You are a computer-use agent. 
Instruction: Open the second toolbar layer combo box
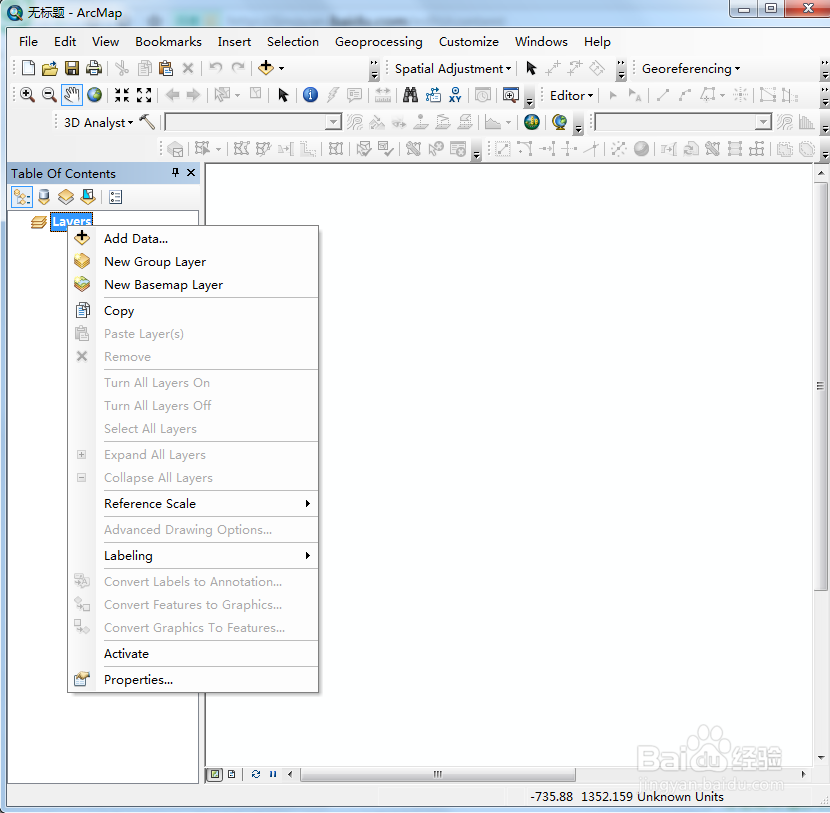point(683,122)
